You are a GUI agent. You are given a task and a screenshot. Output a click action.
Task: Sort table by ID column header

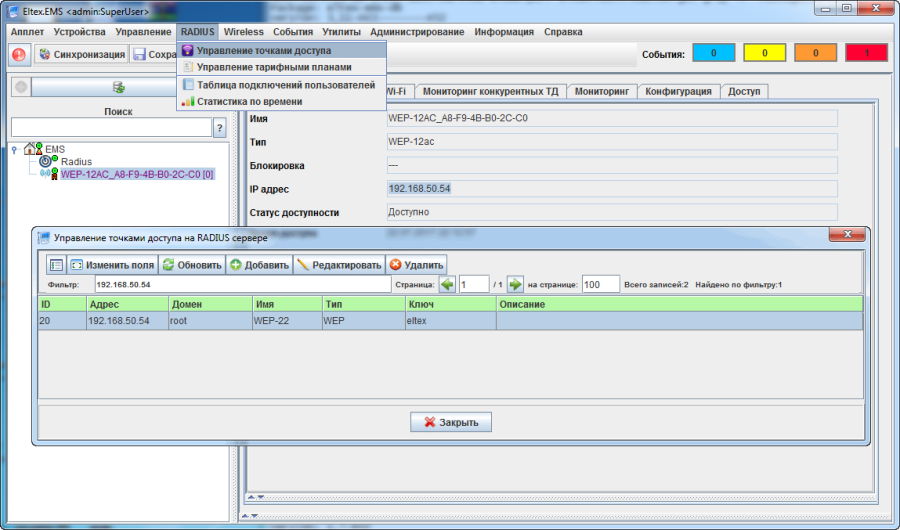62,304
